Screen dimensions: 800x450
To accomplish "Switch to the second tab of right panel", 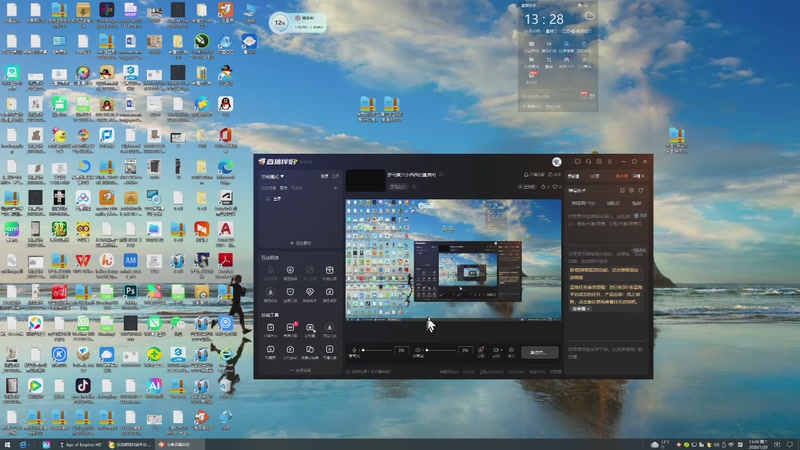I will pos(595,176).
